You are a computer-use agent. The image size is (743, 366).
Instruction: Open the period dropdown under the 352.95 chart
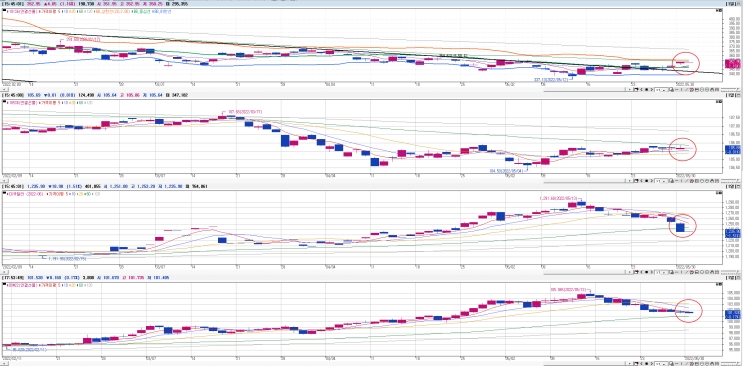661,89
